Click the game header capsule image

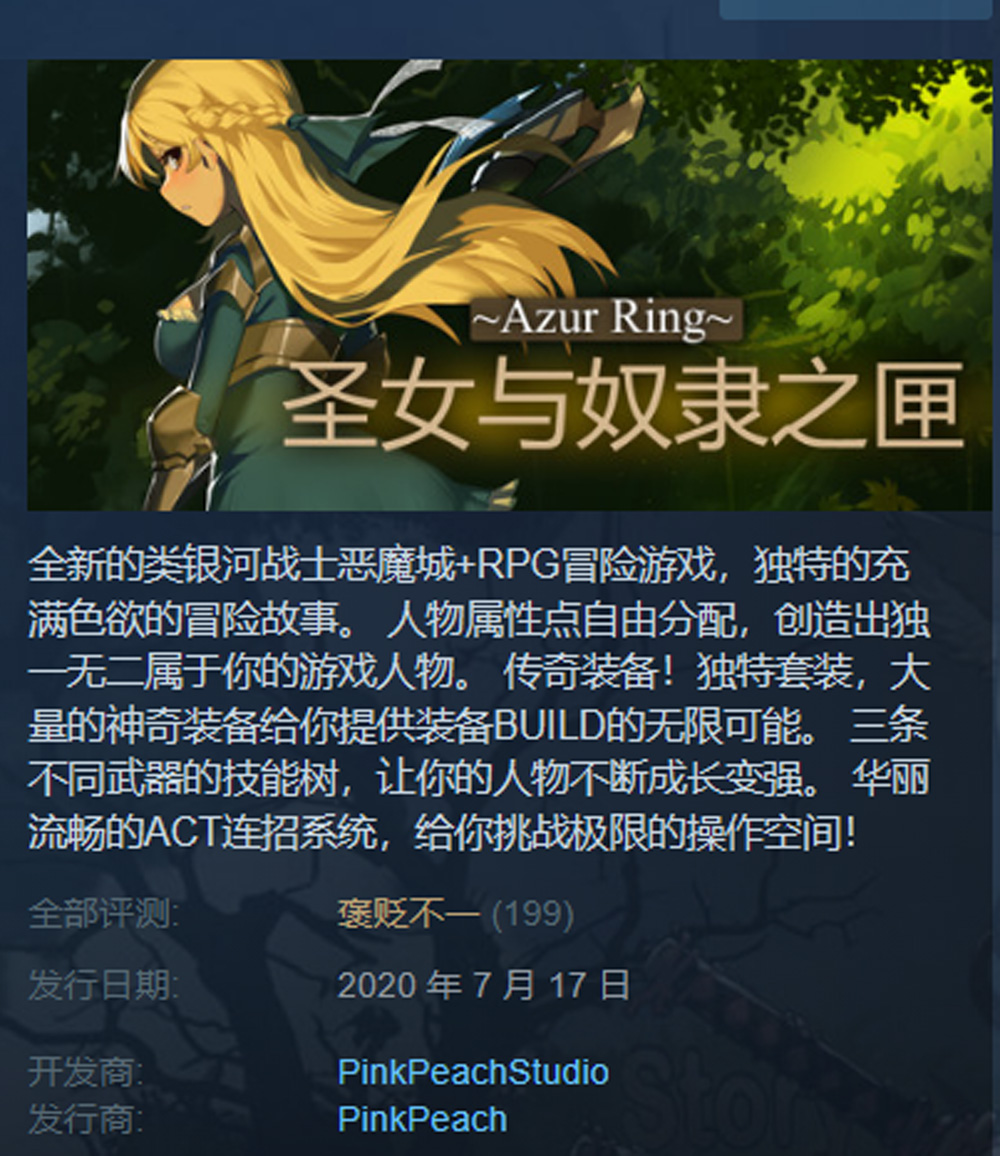(510, 285)
